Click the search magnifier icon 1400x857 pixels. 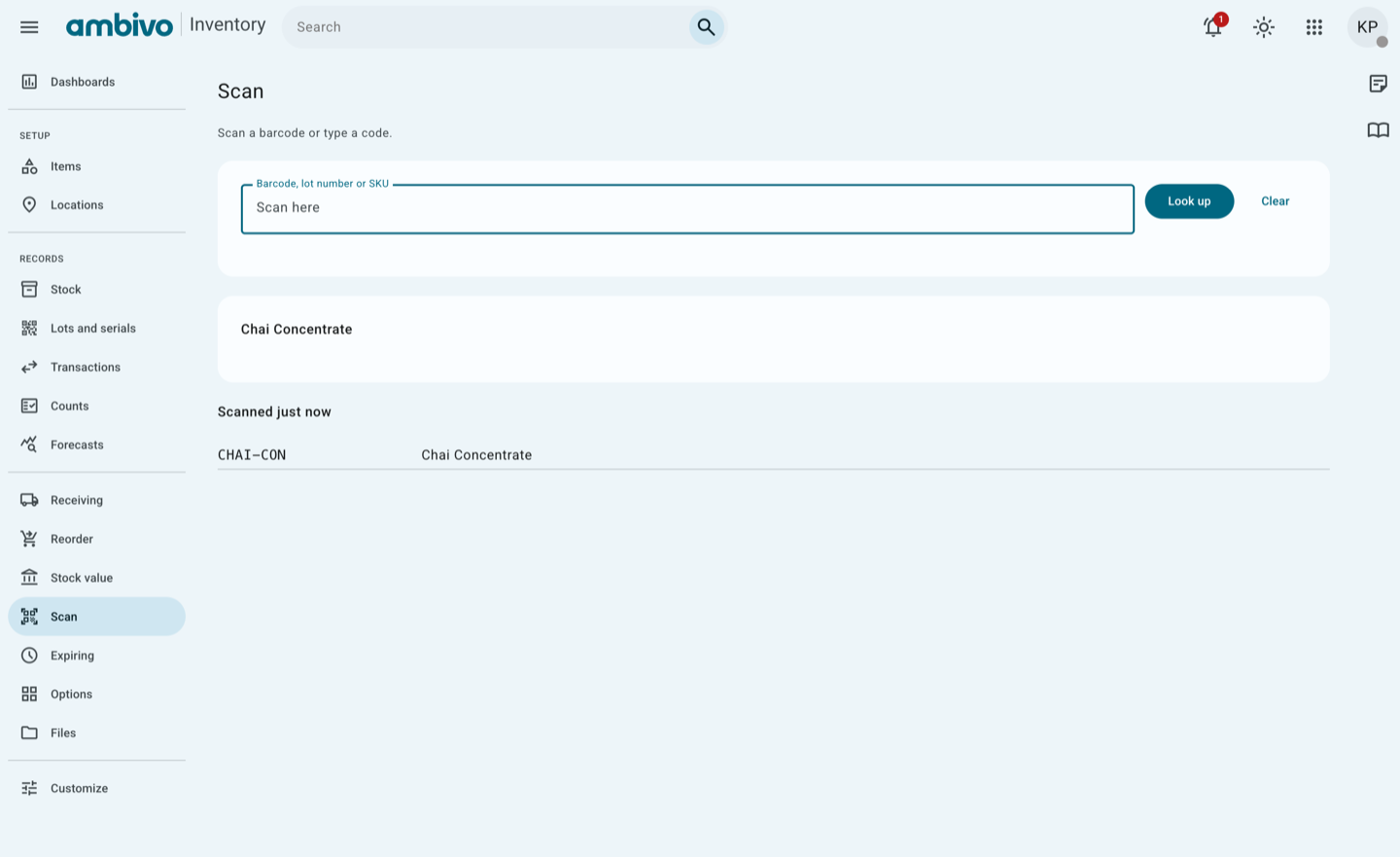point(706,27)
